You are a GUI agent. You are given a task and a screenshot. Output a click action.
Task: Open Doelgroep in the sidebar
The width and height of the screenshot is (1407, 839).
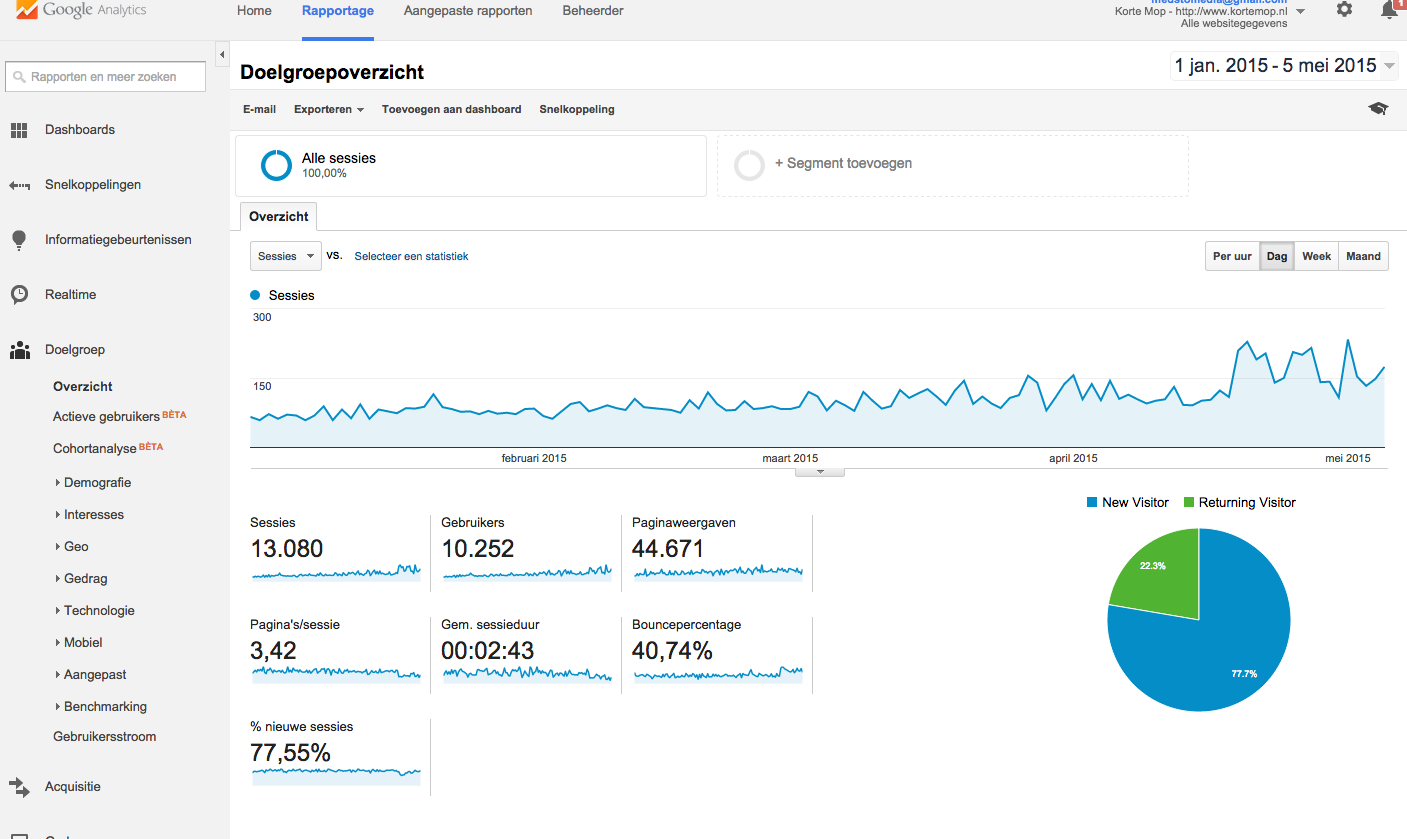click(x=75, y=350)
